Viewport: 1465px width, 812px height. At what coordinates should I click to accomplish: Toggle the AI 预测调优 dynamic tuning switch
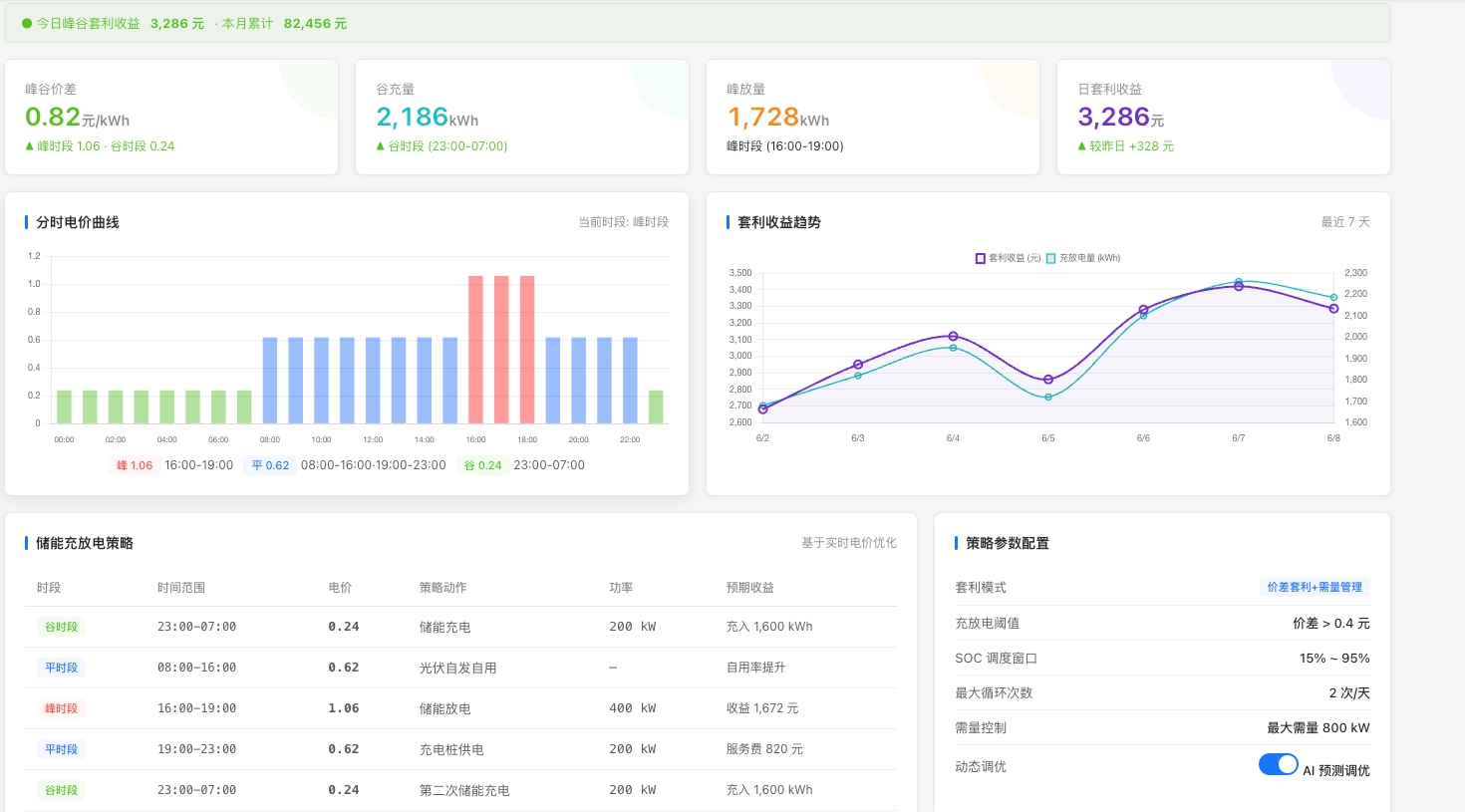(x=1278, y=764)
